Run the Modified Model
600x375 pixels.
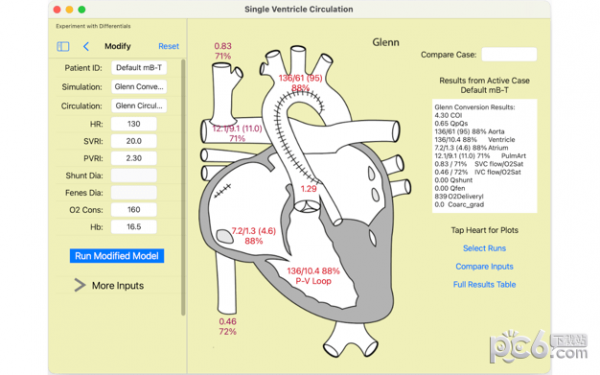click(x=117, y=256)
